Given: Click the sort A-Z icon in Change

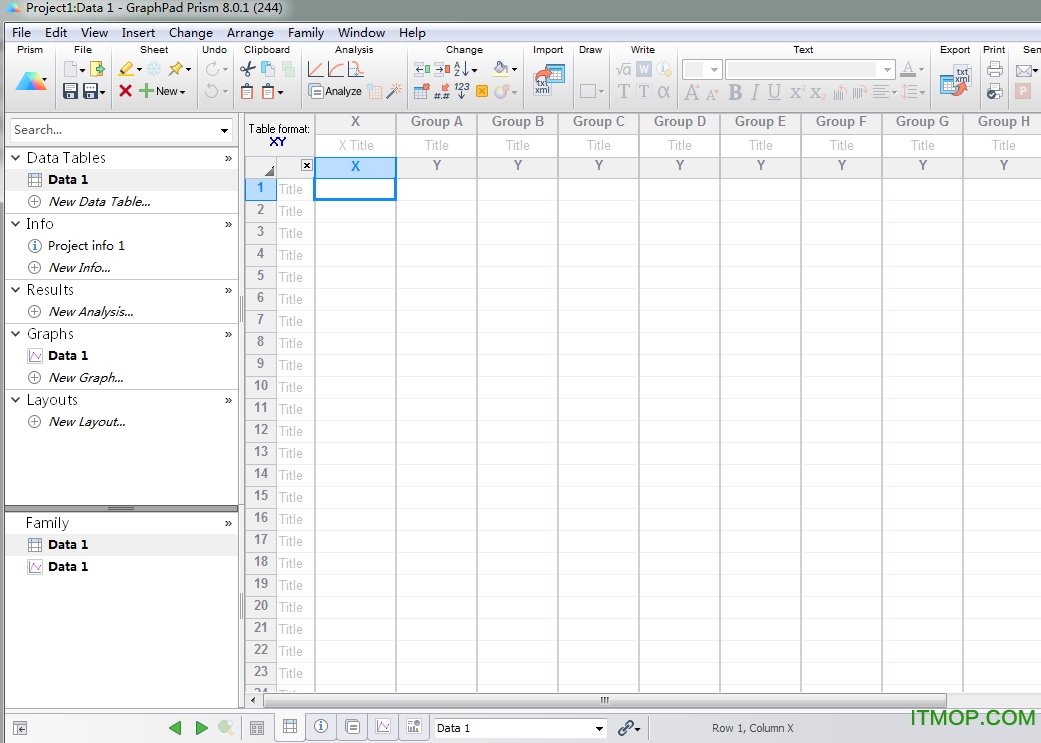Looking at the screenshot, I should click(462, 69).
